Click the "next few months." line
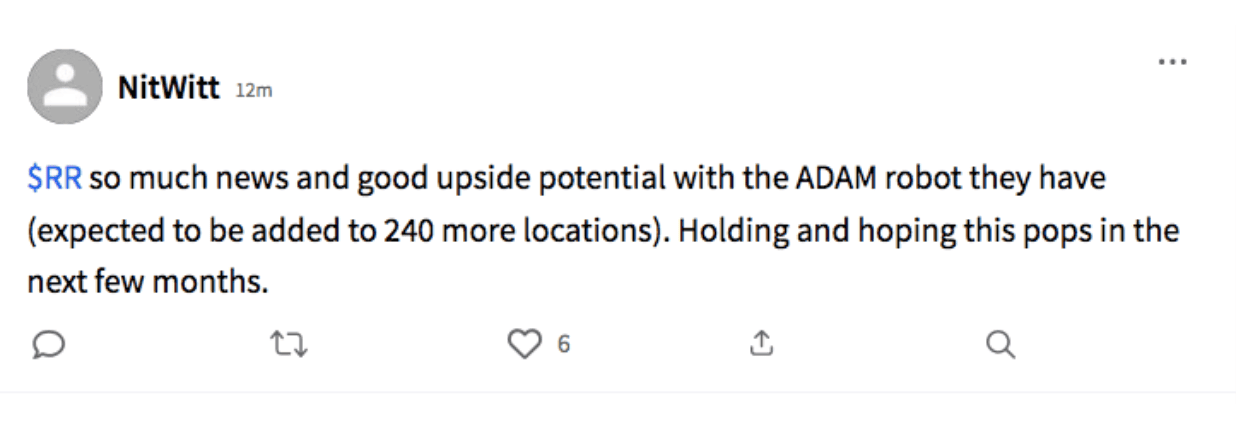Screen dimensions: 1236x430 pyautogui.click(x=148, y=283)
